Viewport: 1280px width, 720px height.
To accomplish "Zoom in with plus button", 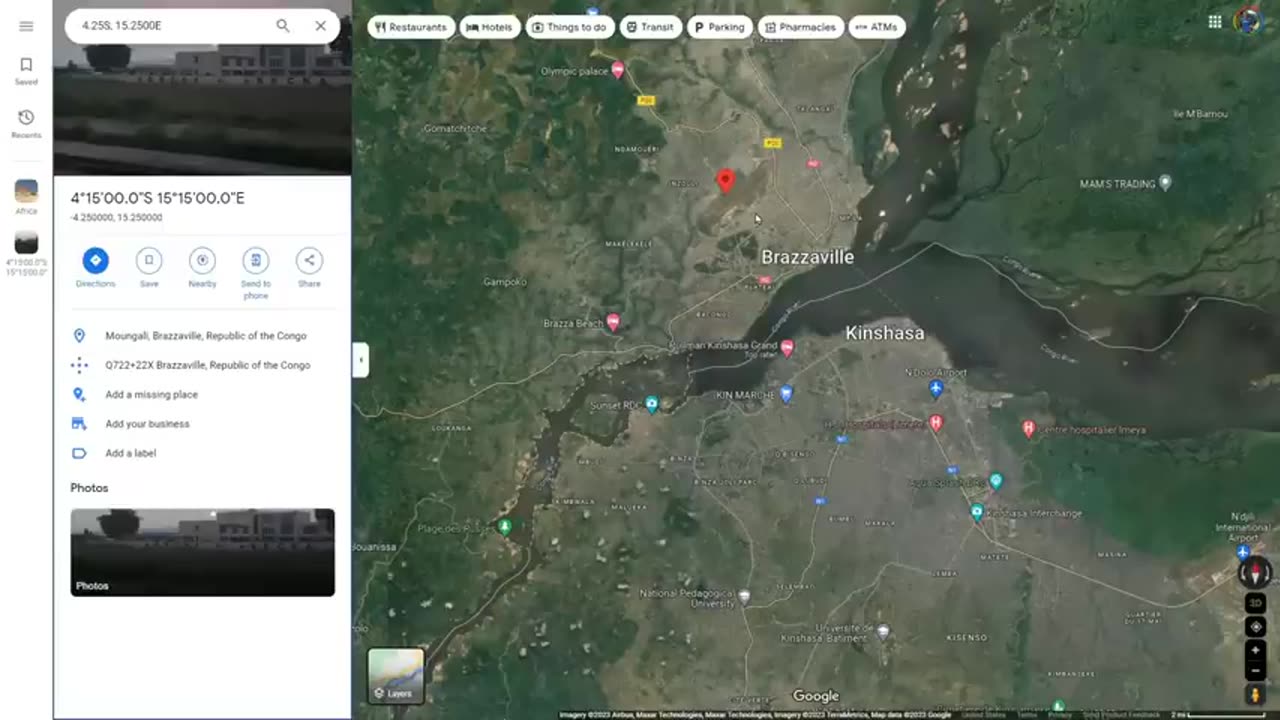I will click(1255, 650).
